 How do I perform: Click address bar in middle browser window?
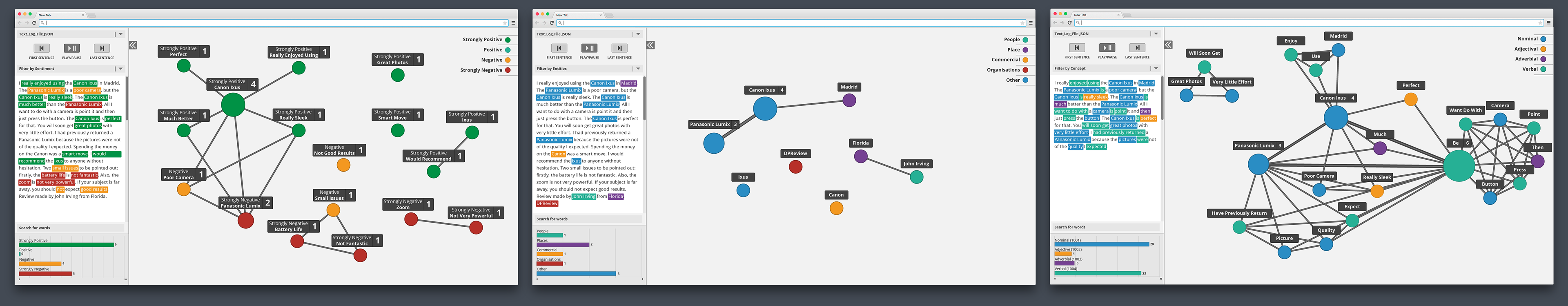[791, 23]
